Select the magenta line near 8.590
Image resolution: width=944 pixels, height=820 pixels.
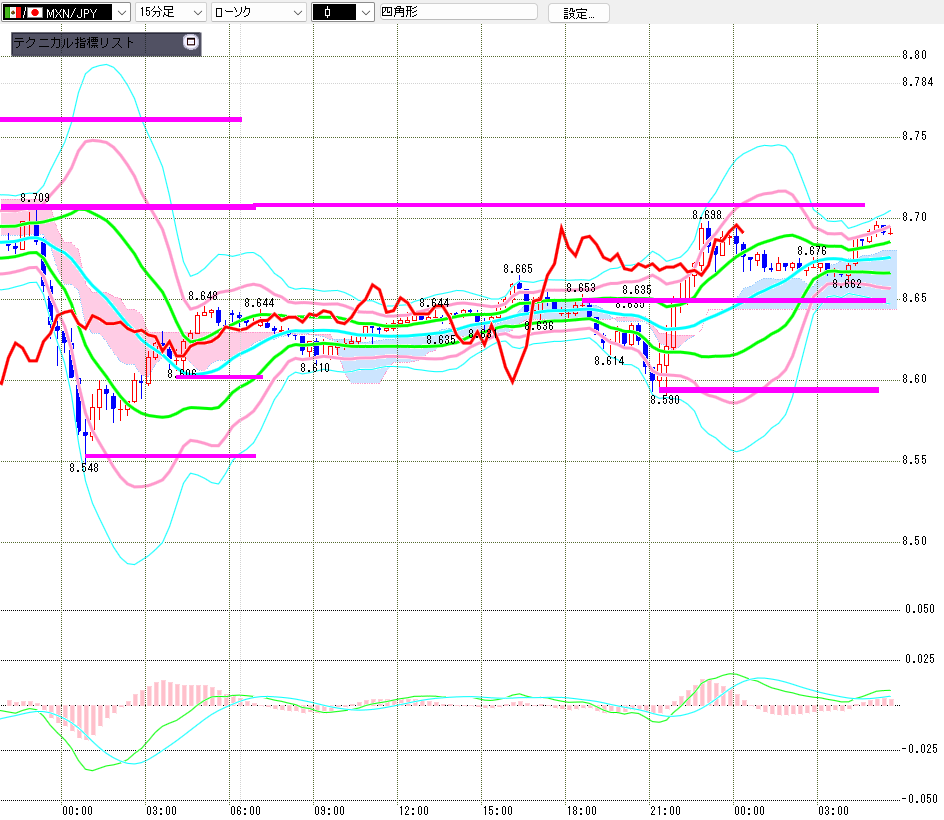point(769,390)
